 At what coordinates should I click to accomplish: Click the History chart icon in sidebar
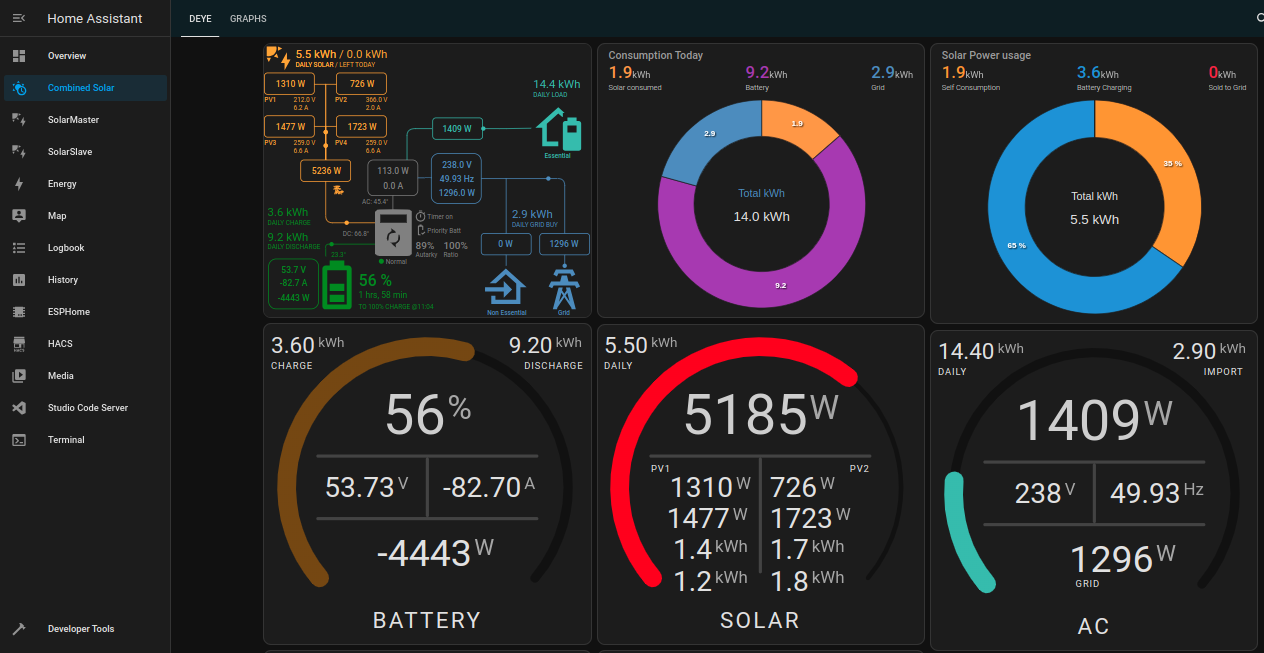pyautogui.click(x=18, y=280)
